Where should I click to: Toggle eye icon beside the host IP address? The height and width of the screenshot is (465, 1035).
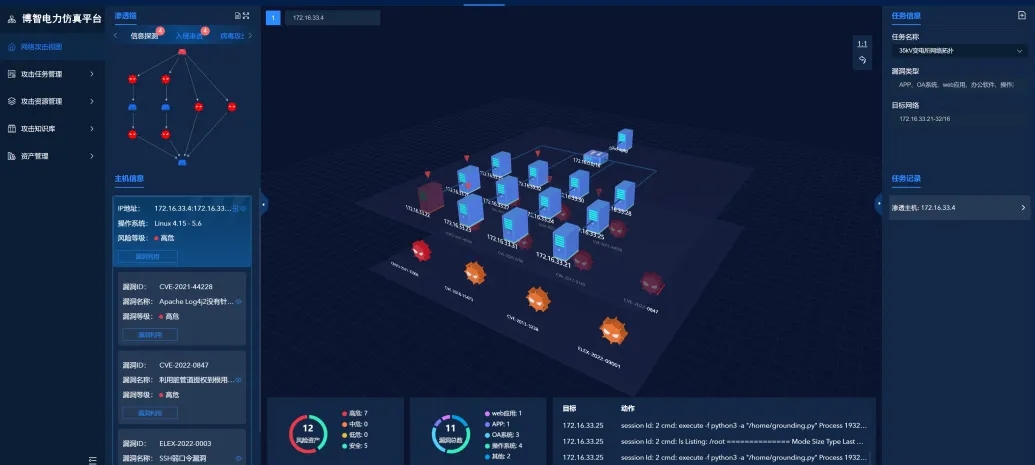tap(240, 208)
